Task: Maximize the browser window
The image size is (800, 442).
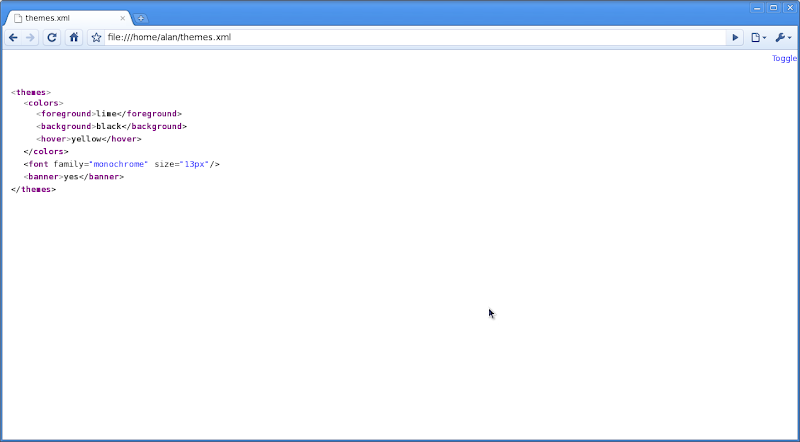Action: point(773,8)
